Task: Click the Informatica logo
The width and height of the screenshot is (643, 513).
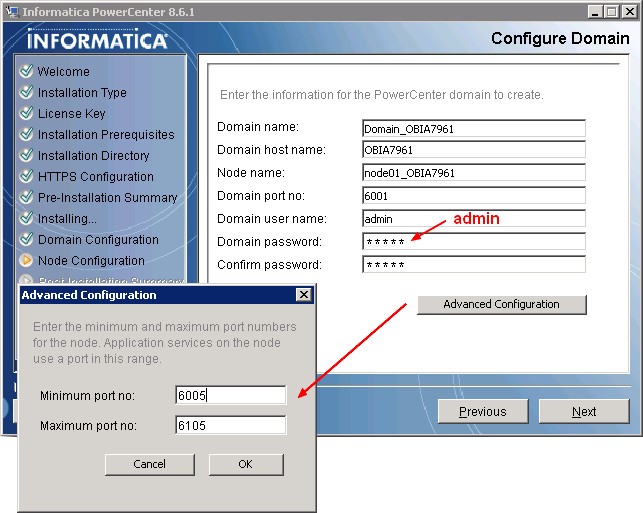Action: pos(98,40)
